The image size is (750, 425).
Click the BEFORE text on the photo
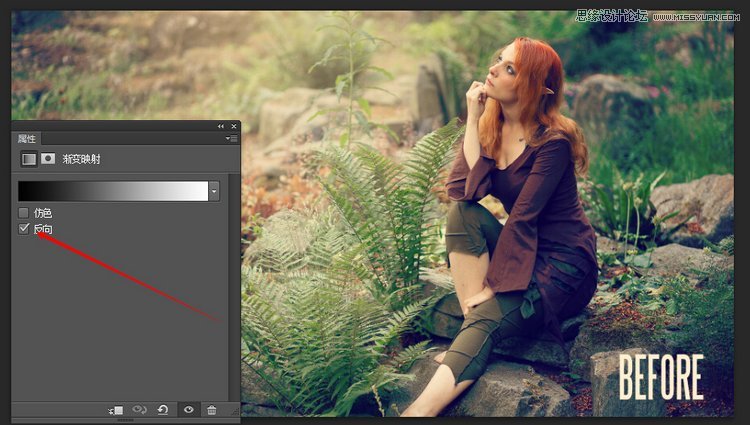661,376
